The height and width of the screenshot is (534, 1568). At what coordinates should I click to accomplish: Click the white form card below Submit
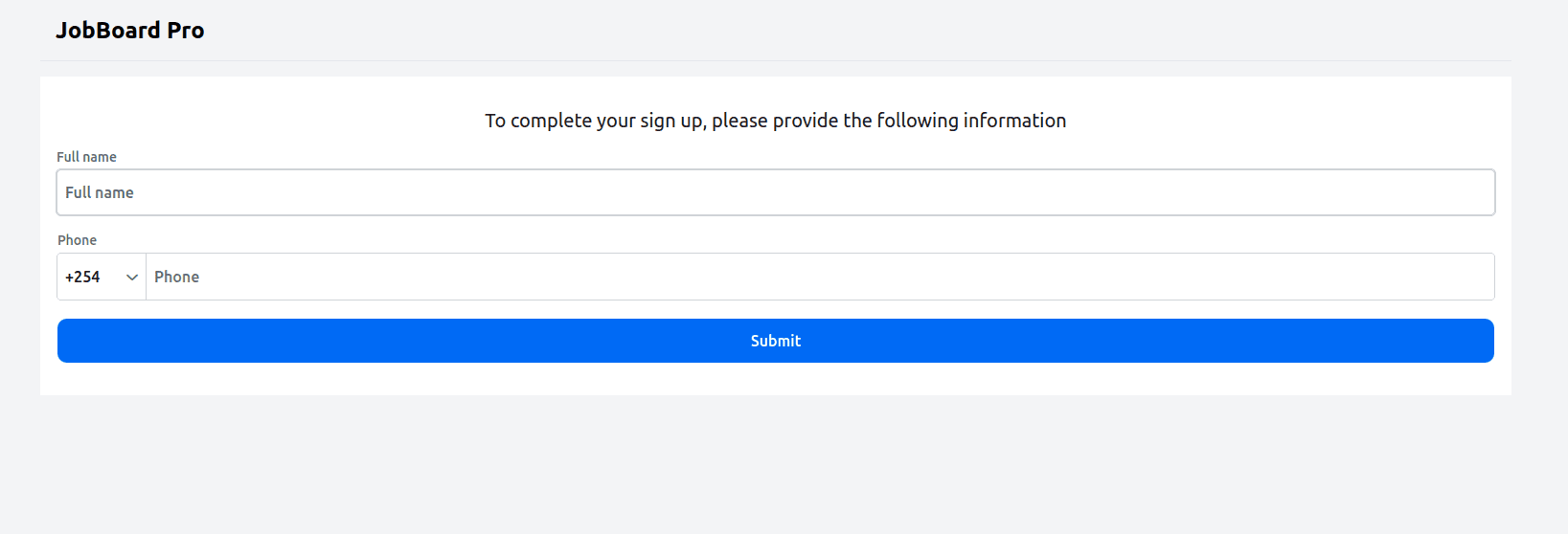(775, 379)
